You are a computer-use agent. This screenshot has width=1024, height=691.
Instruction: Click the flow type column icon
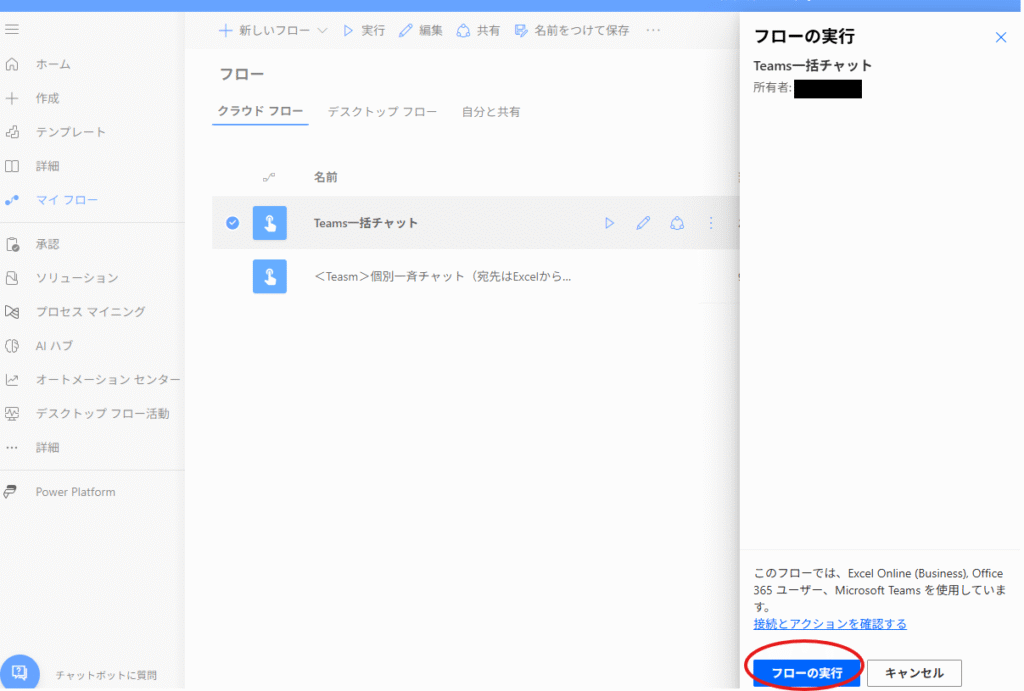[269, 177]
